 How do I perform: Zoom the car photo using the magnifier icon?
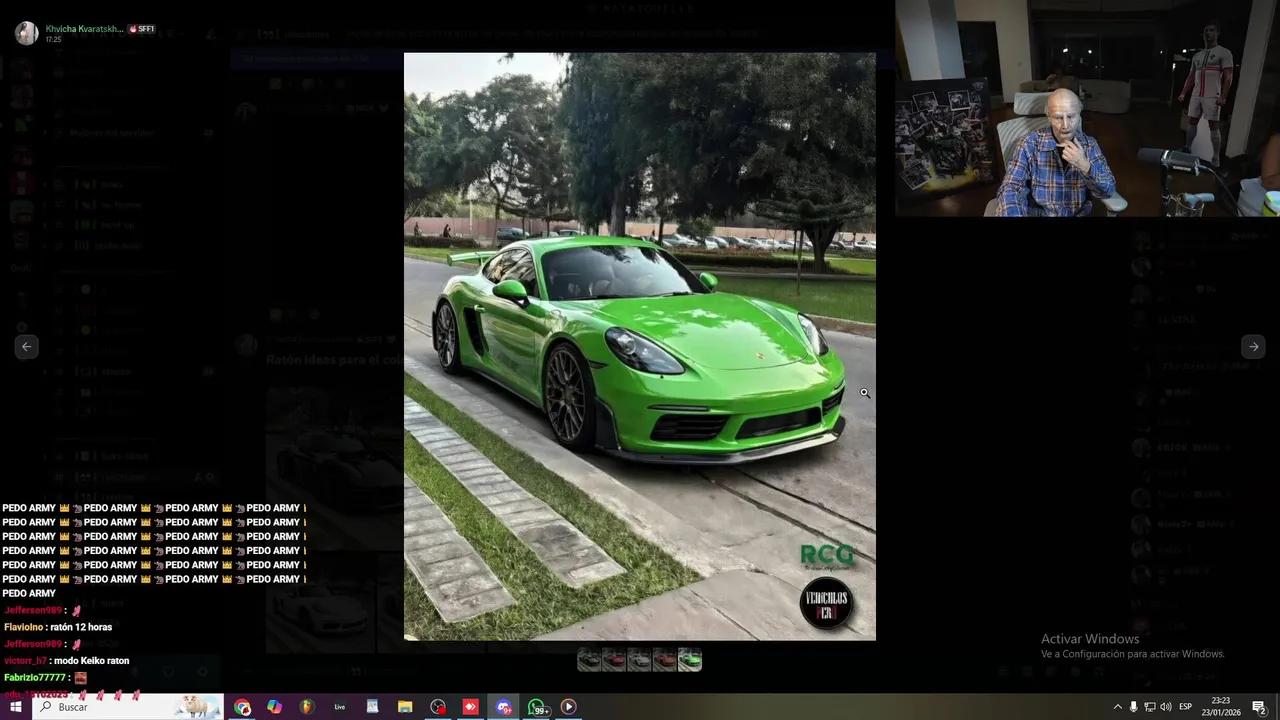(865, 393)
